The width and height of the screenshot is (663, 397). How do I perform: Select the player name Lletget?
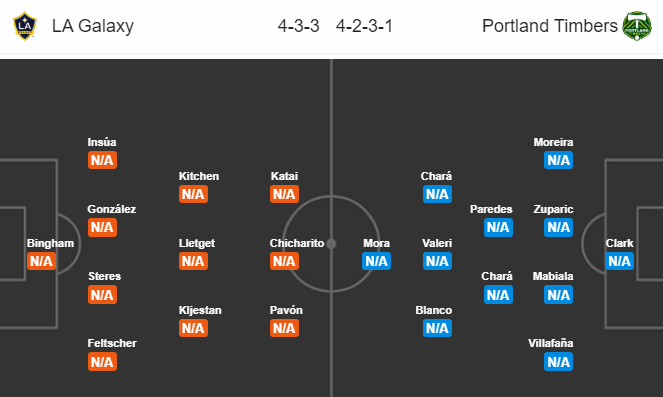point(197,243)
